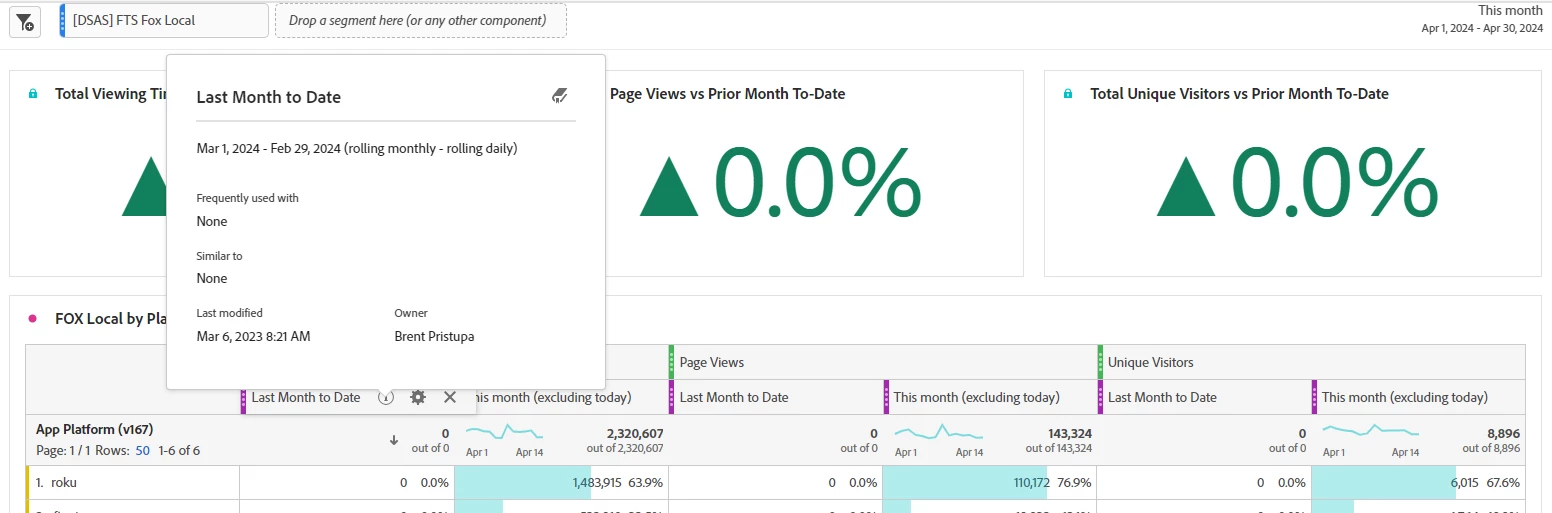Screen dimensions: 1552x513
Task: Click the add segment filter icon
Action: coord(25,21)
